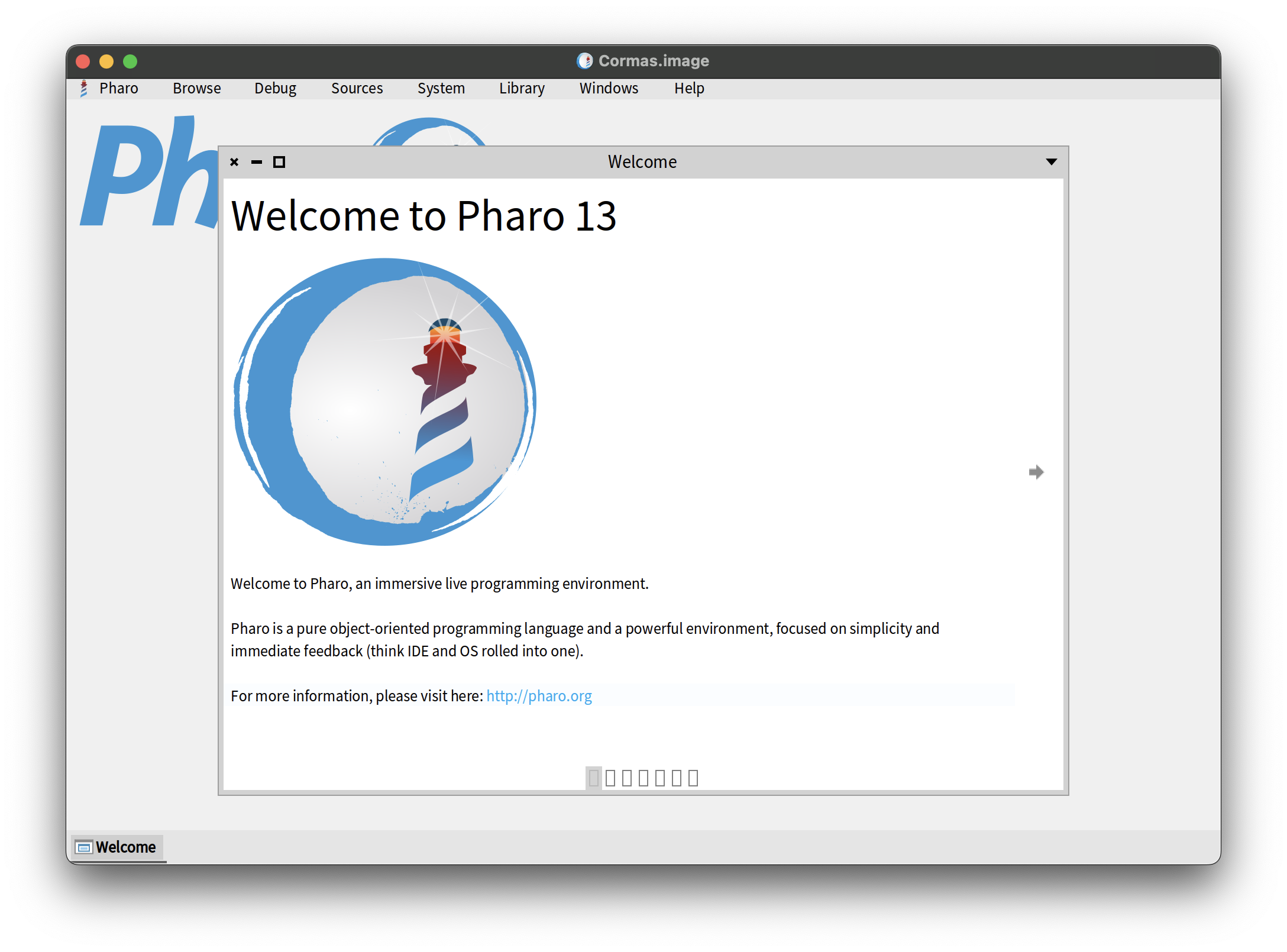
Task: Follow the http://pharo.org link
Action: pyautogui.click(x=539, y=696)
